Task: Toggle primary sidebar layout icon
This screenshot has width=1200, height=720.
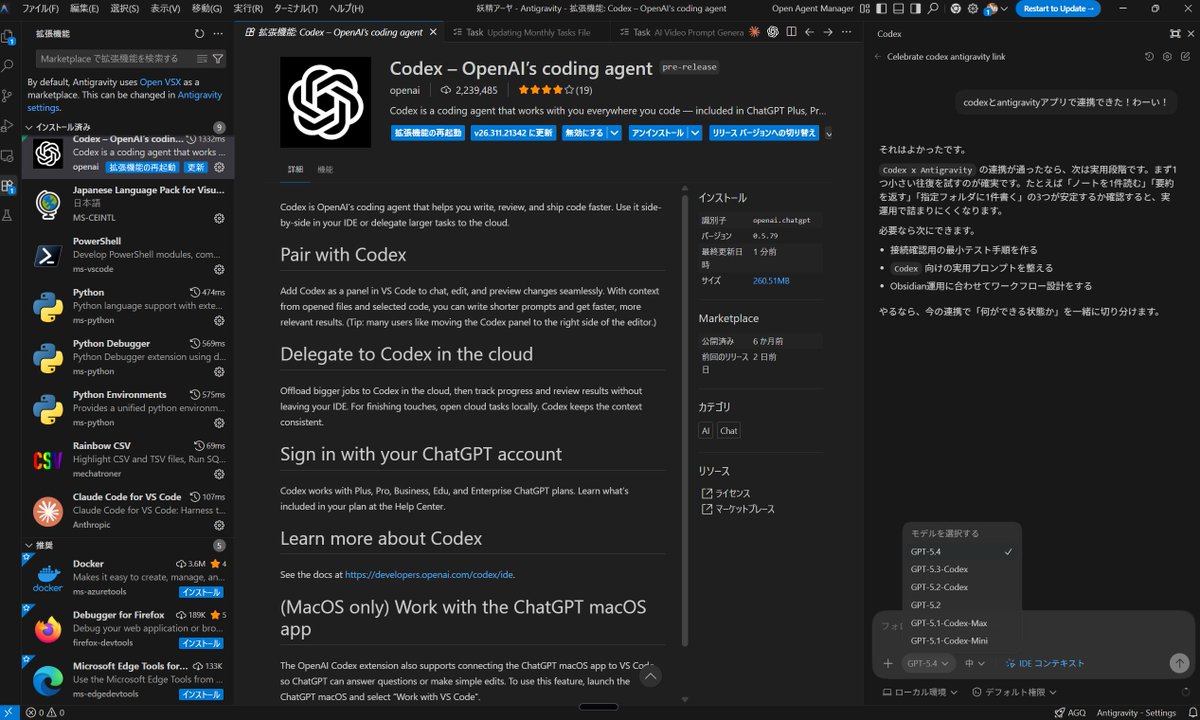Action: pyautogui.click(x=881, y=8)
